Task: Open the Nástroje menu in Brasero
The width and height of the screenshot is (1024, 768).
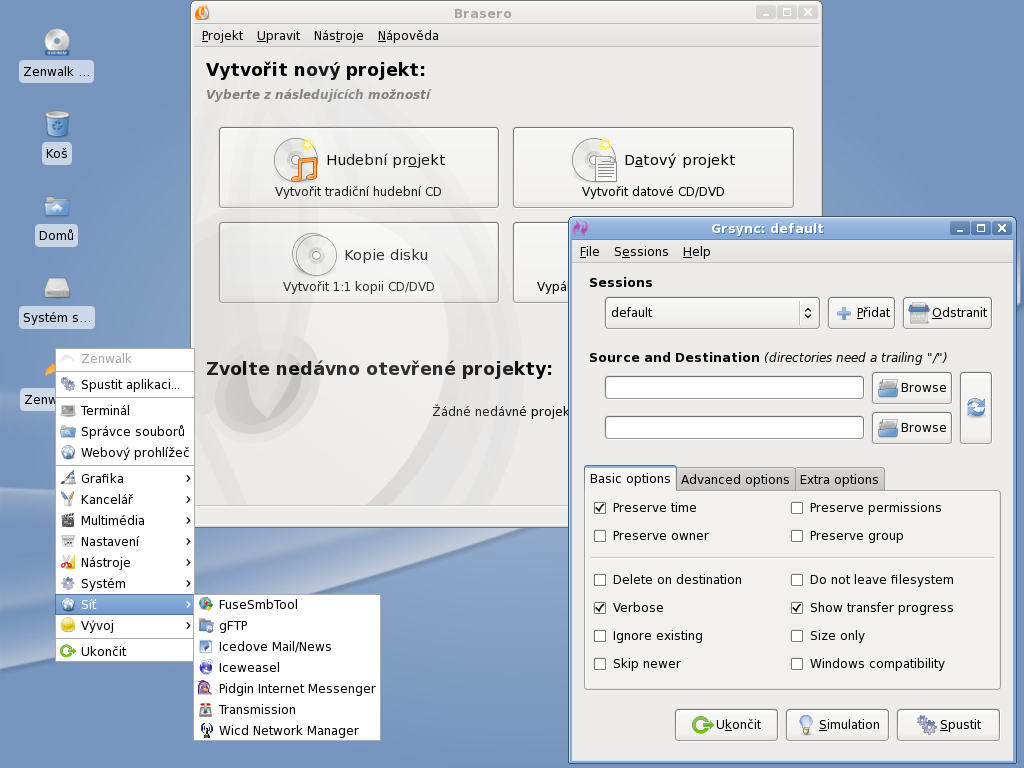Action: (x=338, y=36)
